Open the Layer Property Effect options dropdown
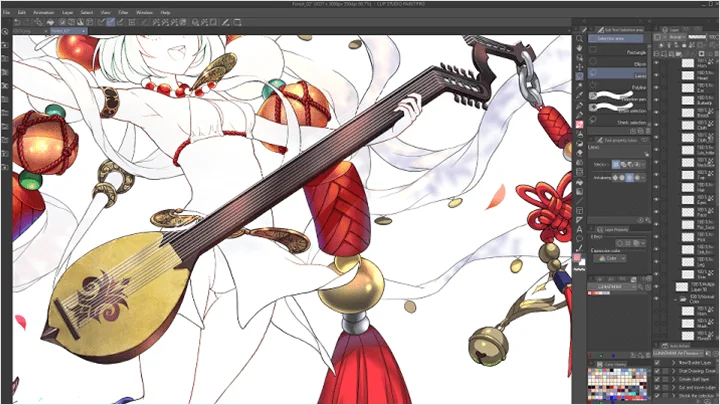 643,243
